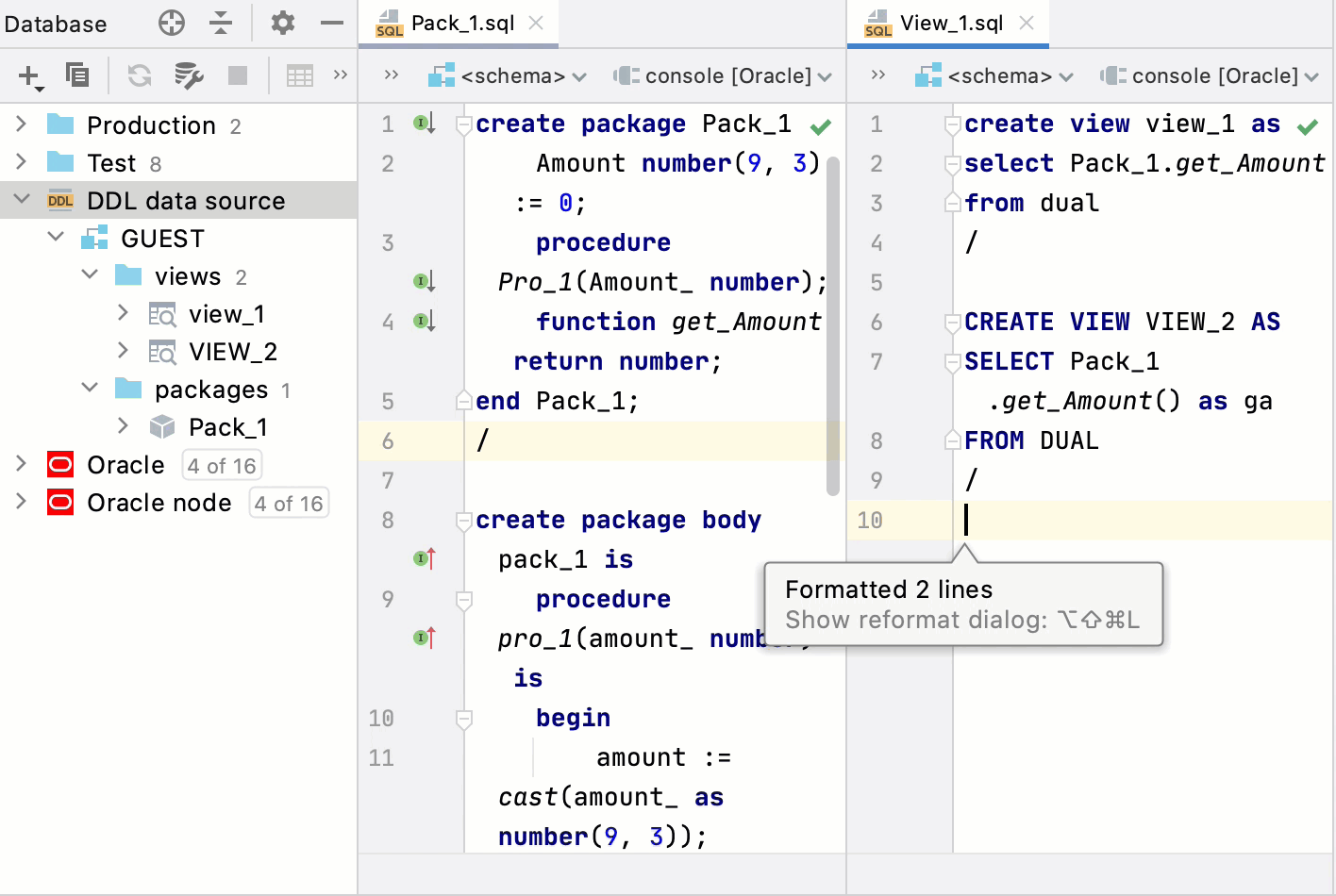Click the toolbar overflow chevron button
The height and width of the screenshot is (896, 1336).
click(x=341, y=75)
